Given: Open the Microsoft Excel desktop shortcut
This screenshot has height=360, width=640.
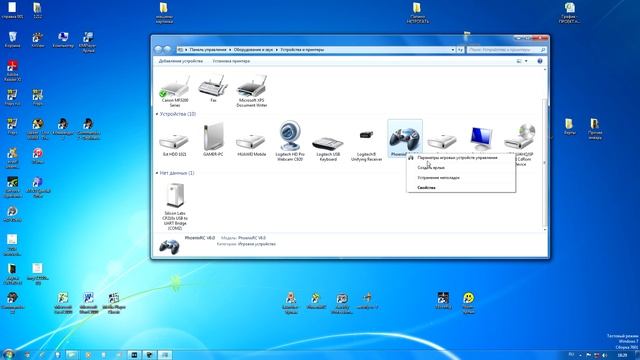Looking at the screenshot, I should (x=63, y=303).
